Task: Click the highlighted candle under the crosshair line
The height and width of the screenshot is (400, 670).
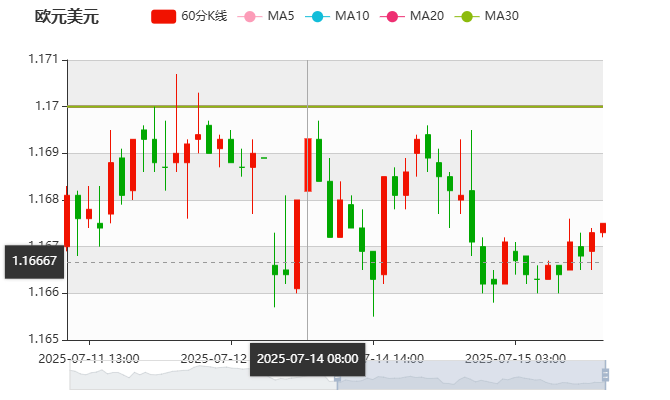Action: click(308, 165)
